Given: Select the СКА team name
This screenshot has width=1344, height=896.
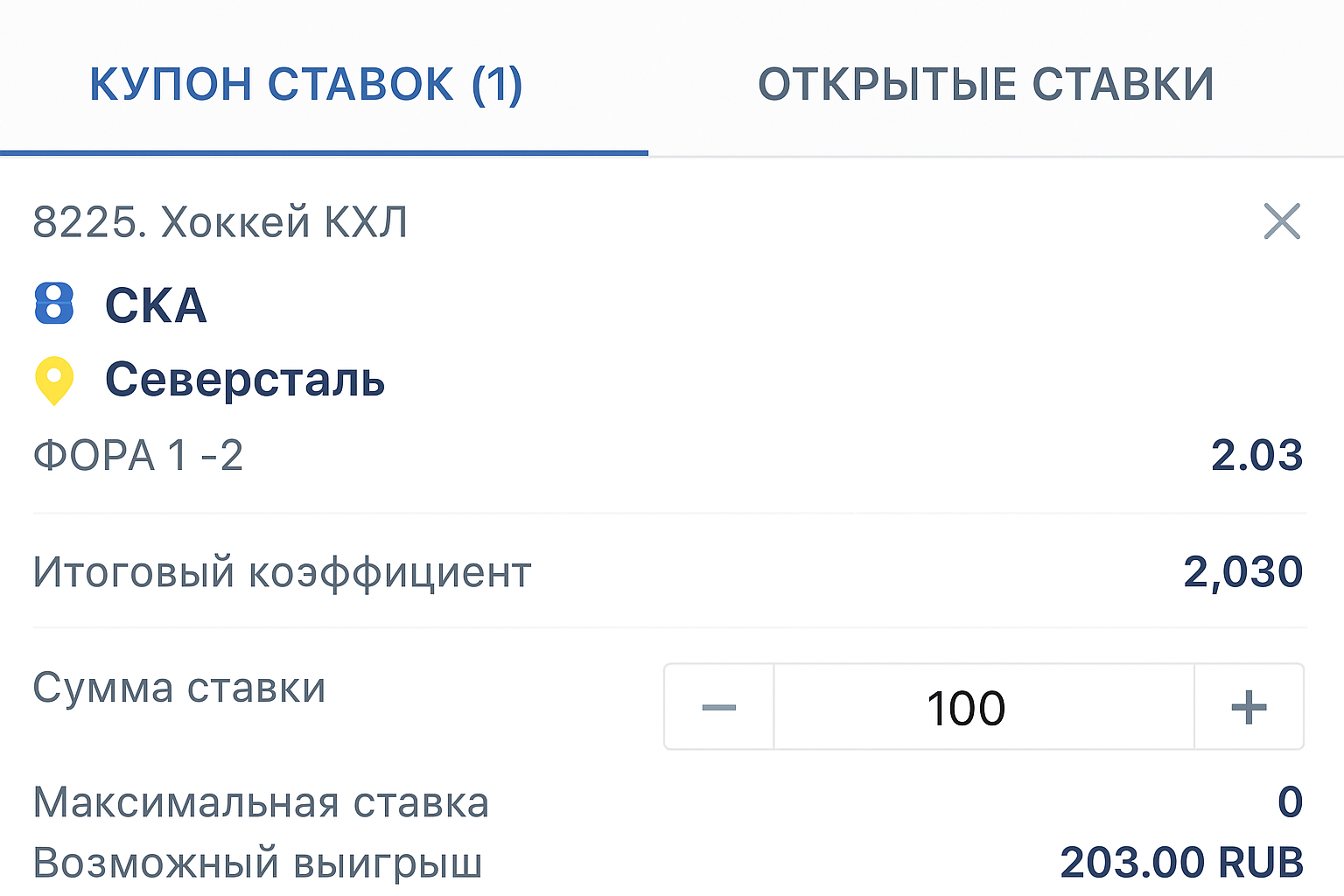Looking at the screenshot, I should point(156,305).
